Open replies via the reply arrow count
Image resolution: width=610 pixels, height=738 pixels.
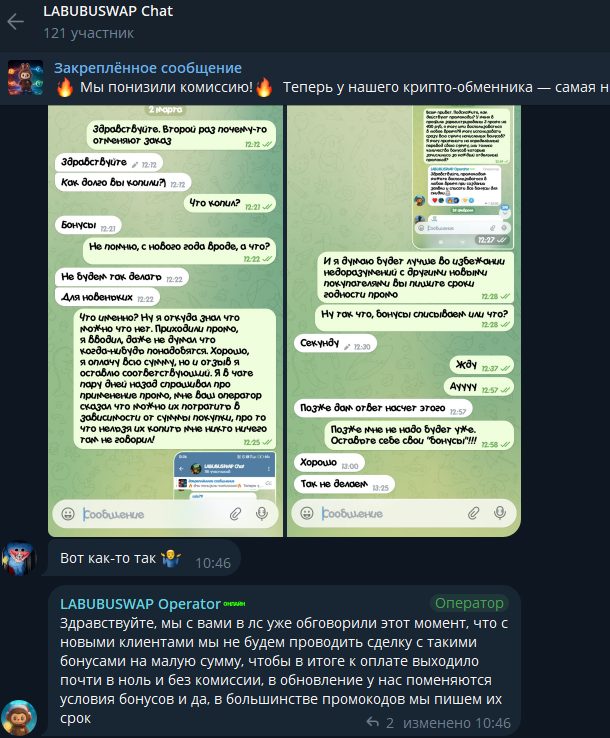point(380,722)
